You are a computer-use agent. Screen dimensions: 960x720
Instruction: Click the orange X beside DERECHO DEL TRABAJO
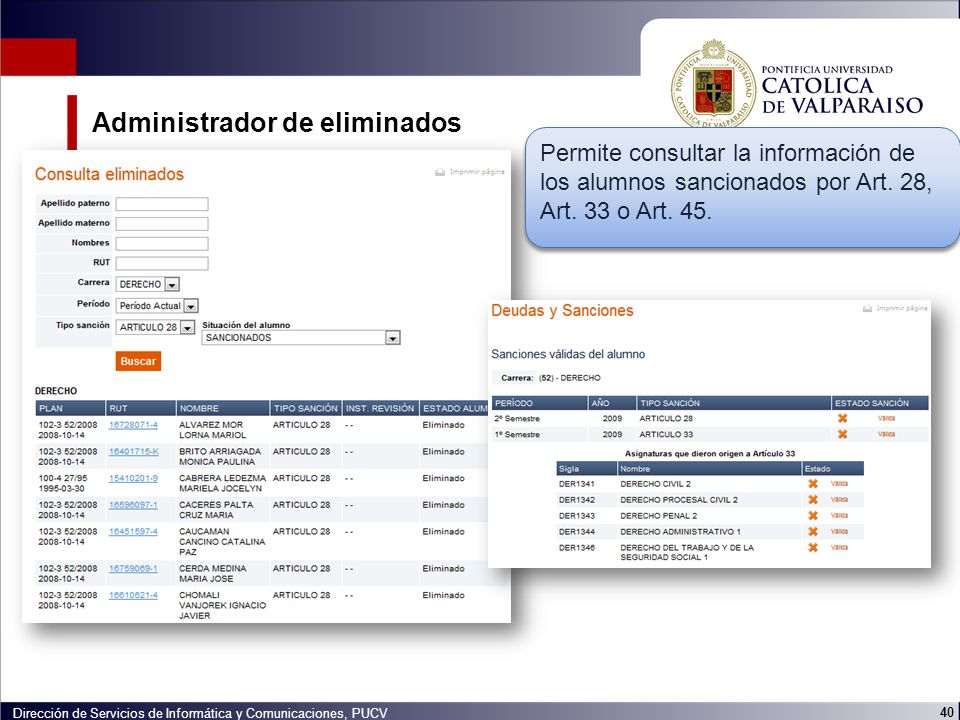point(812,547)
